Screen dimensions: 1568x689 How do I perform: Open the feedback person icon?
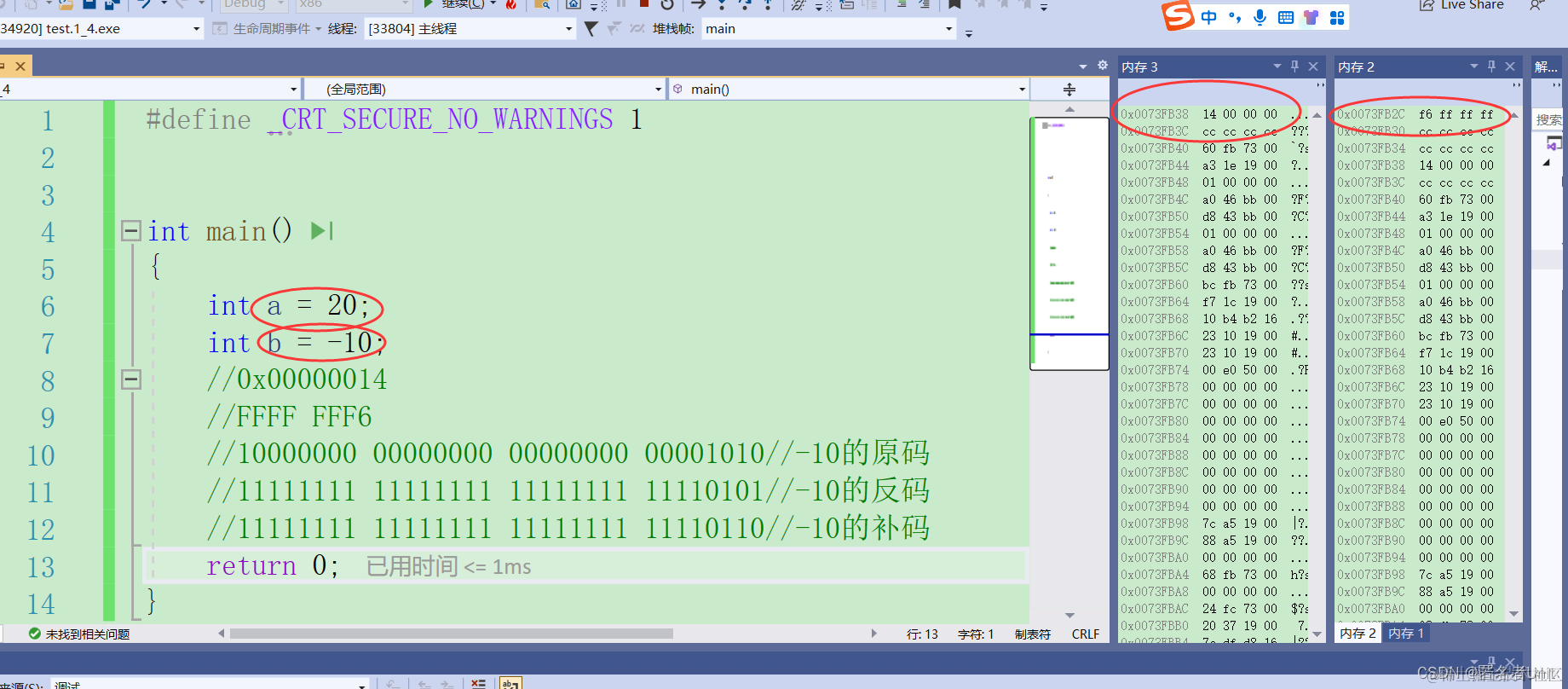click(1535, 5)
